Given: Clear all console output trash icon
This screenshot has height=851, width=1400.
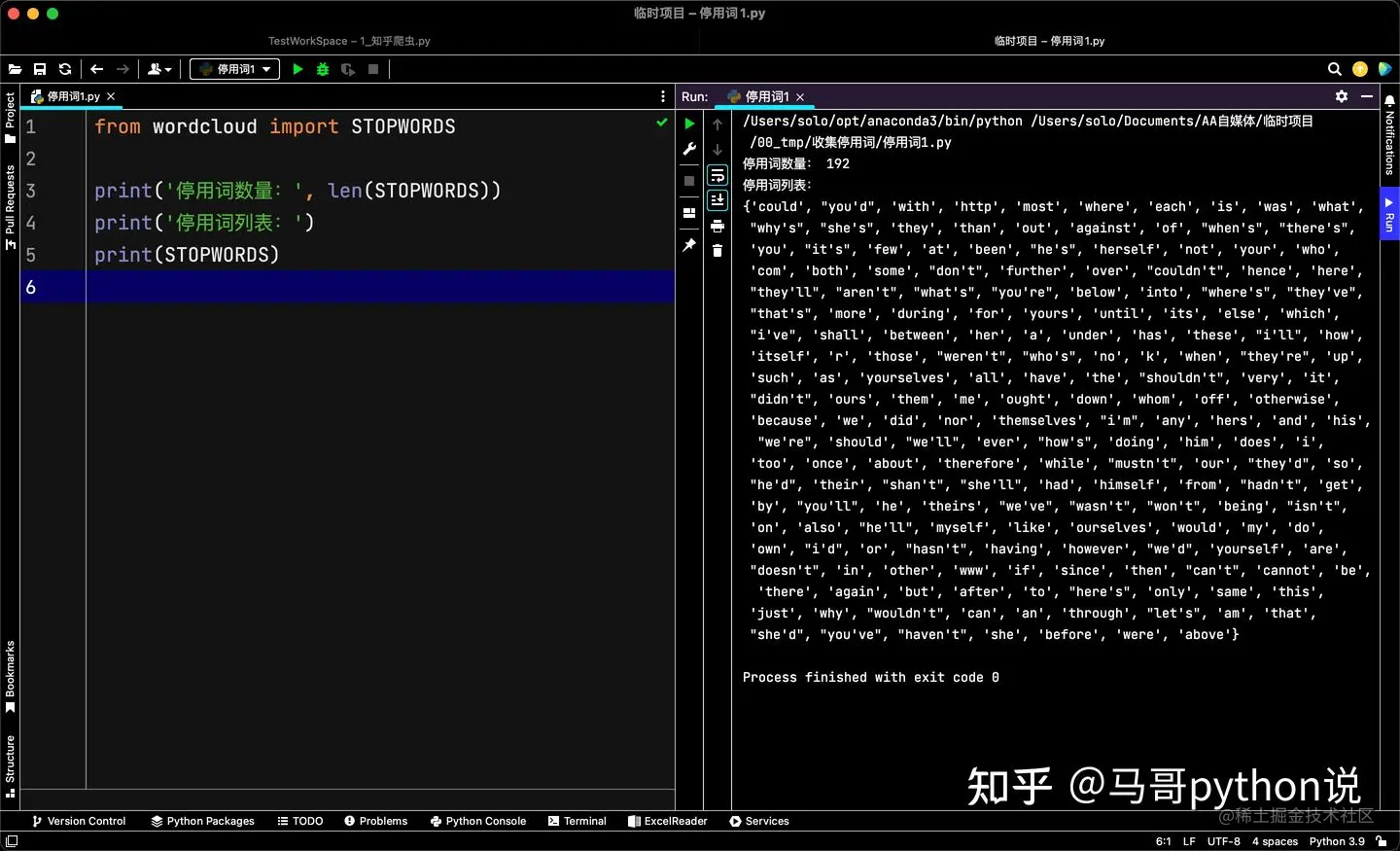Looking at the screenshot, I should (717, 251).
